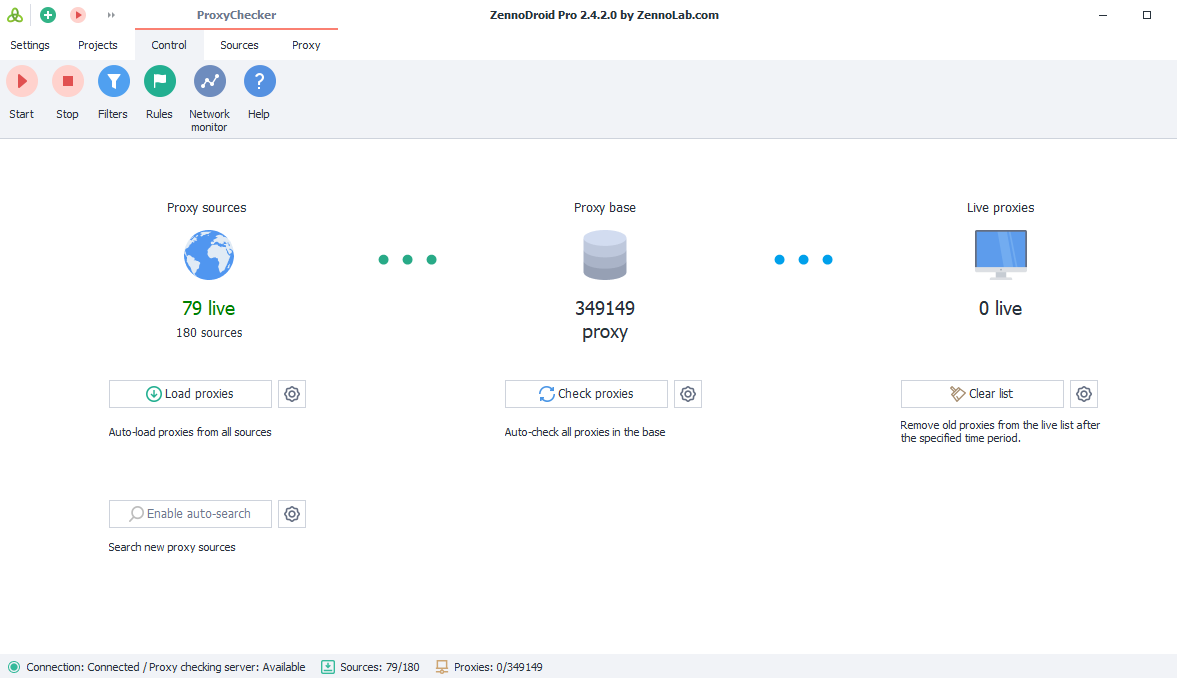Open the Rules tool
This screenshot has width=1177, height=678.
[x=159, y=81]
